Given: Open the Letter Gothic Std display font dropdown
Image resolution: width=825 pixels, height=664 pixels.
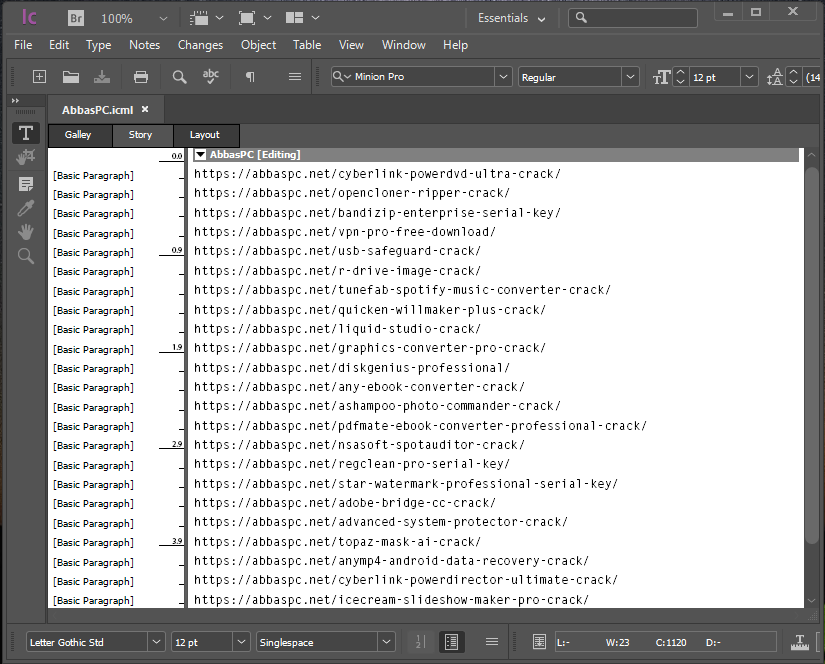Looking at the screenshot, I should 156,642.
